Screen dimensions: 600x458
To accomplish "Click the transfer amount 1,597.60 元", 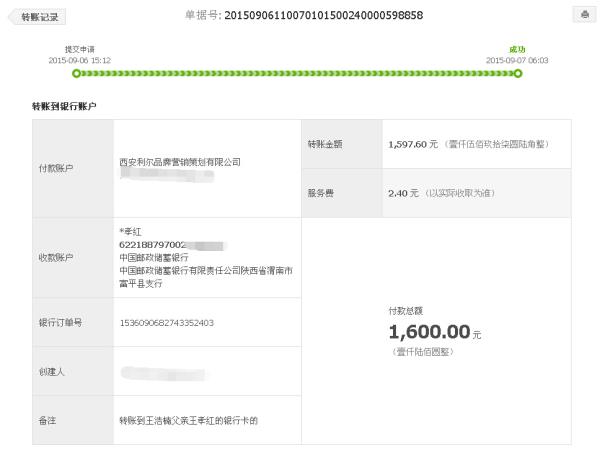I will 413,144.
